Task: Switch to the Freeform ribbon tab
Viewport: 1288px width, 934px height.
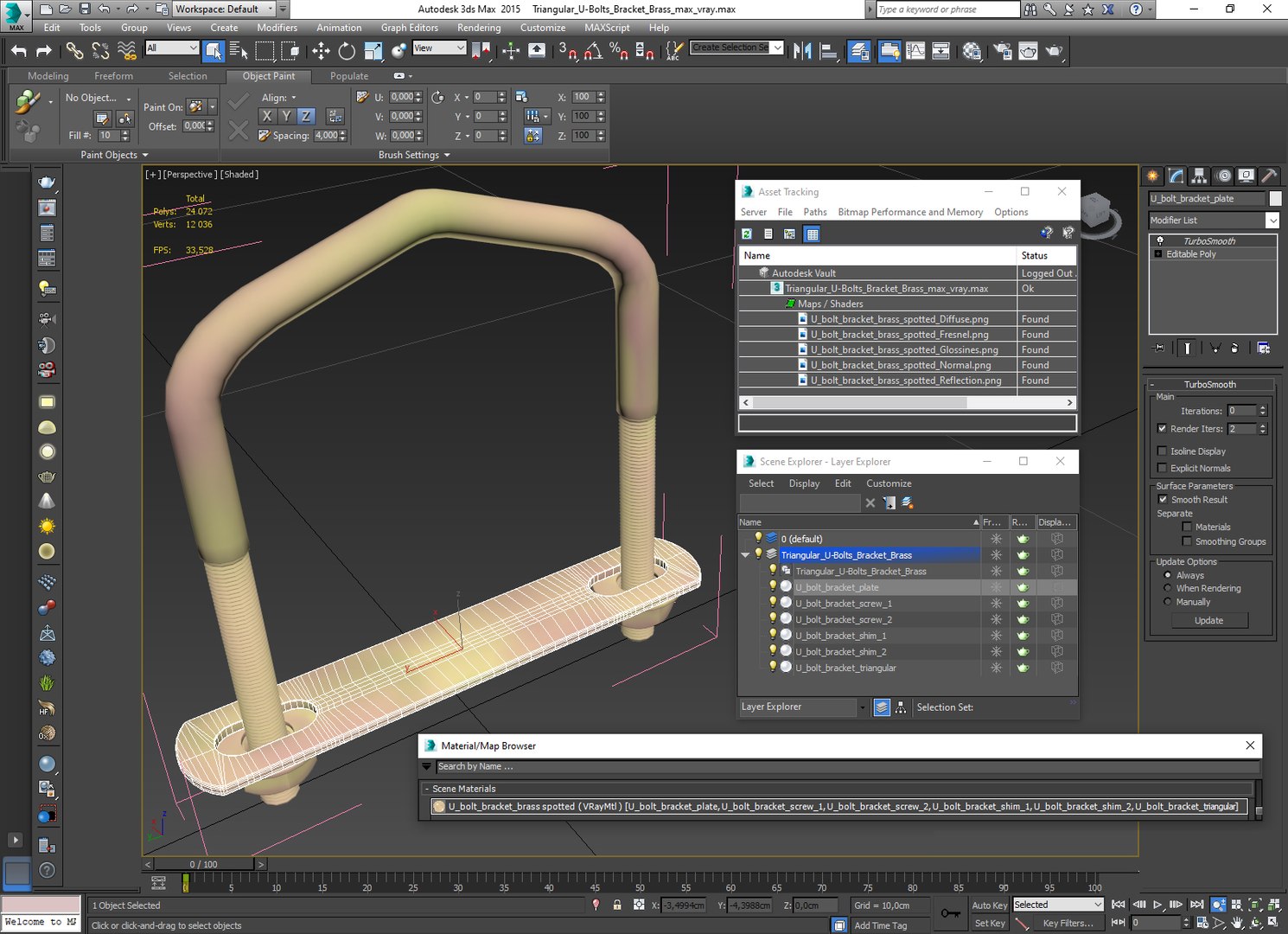Action: [114, 76]
